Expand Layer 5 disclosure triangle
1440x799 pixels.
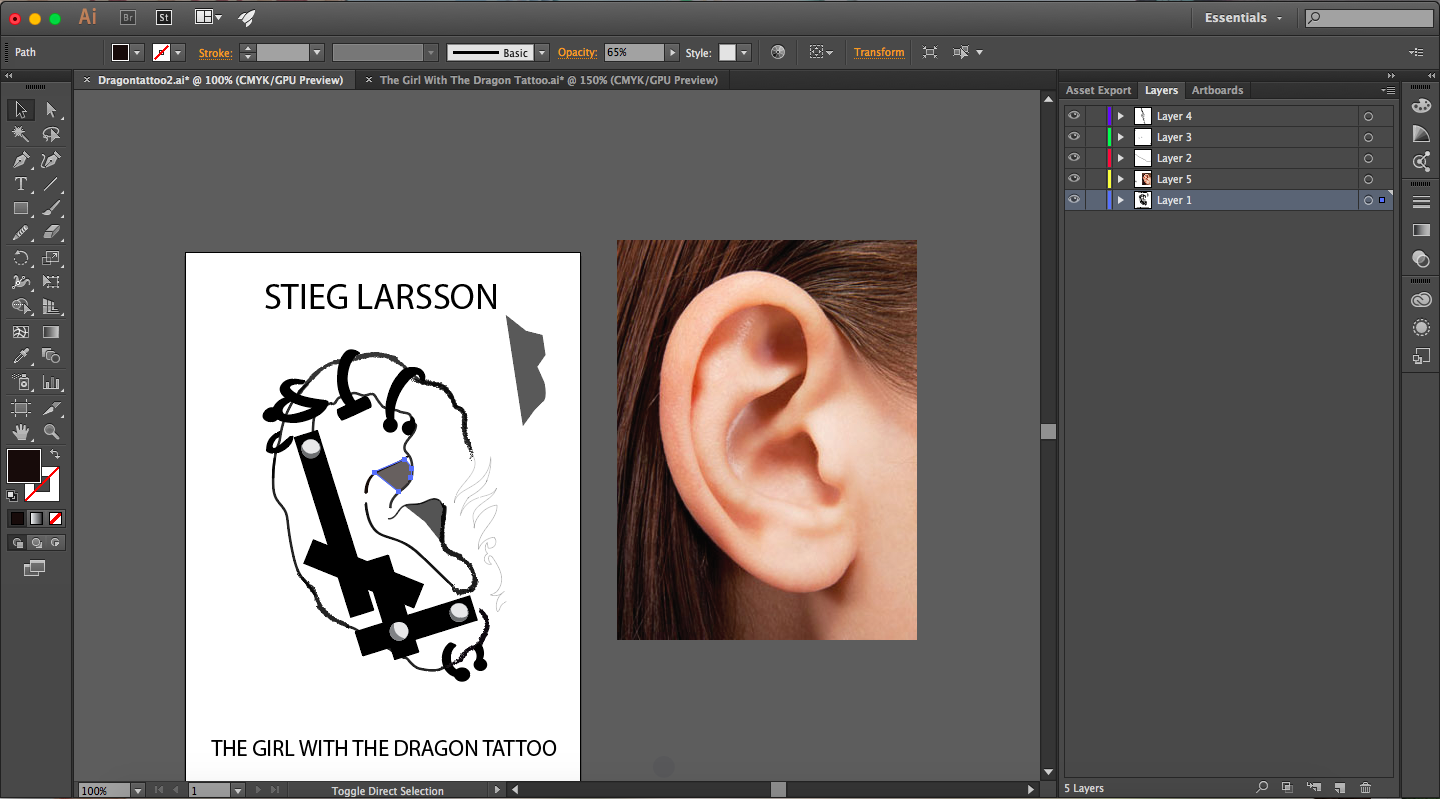(1121, 179)
